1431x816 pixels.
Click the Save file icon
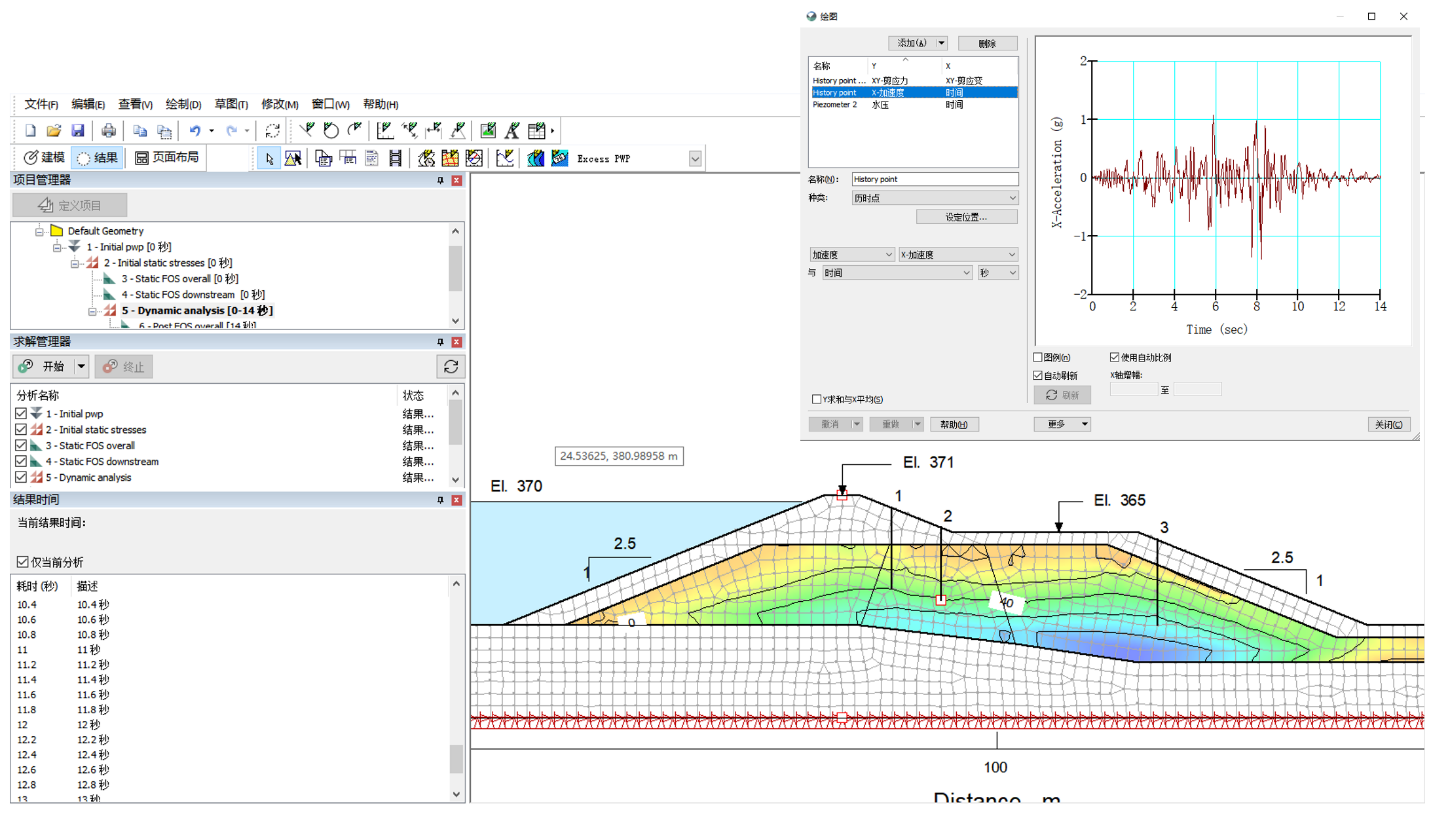pos(77,130)
